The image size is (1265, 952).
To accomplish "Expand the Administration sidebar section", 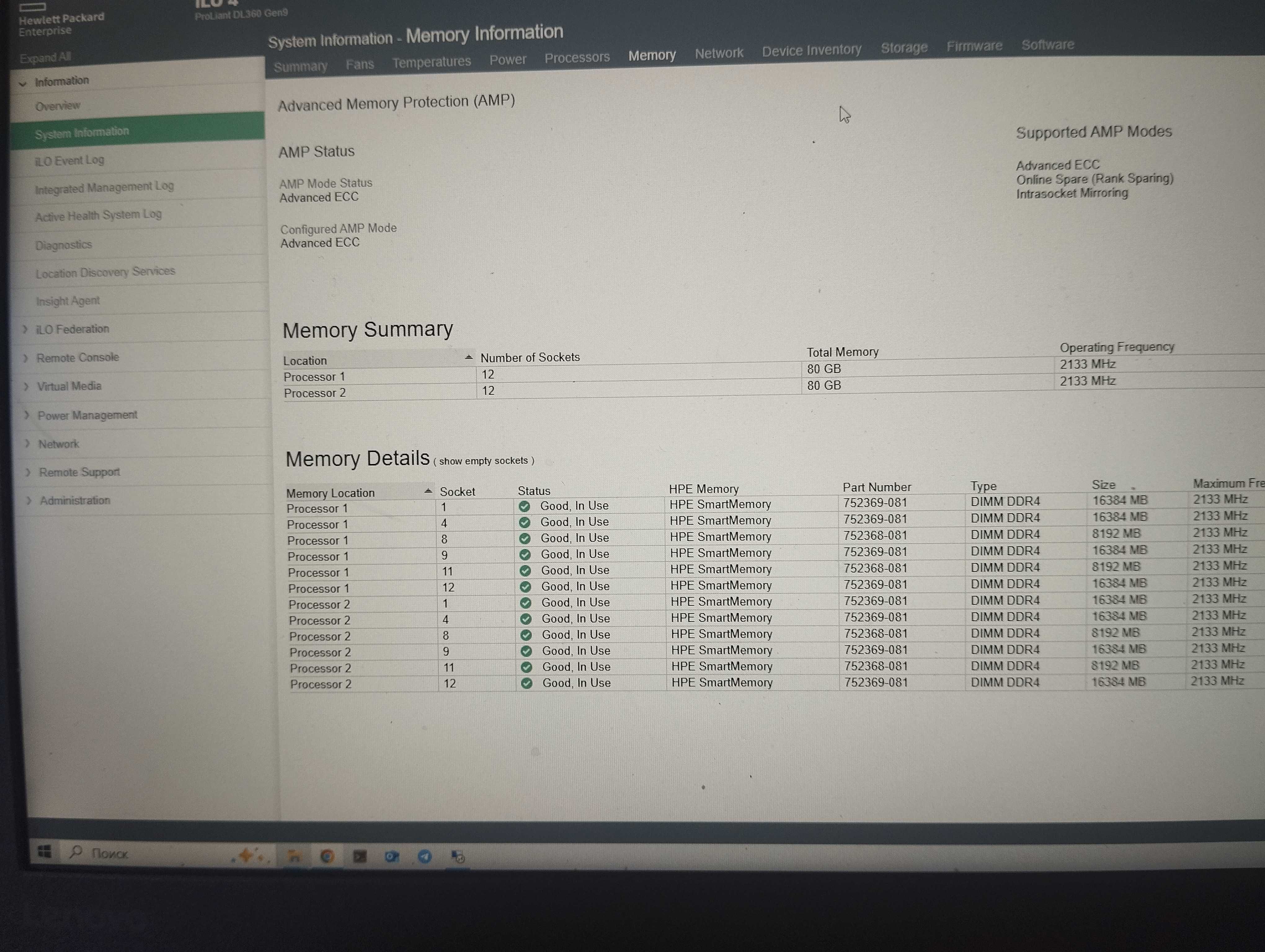I will click(28, 500).
